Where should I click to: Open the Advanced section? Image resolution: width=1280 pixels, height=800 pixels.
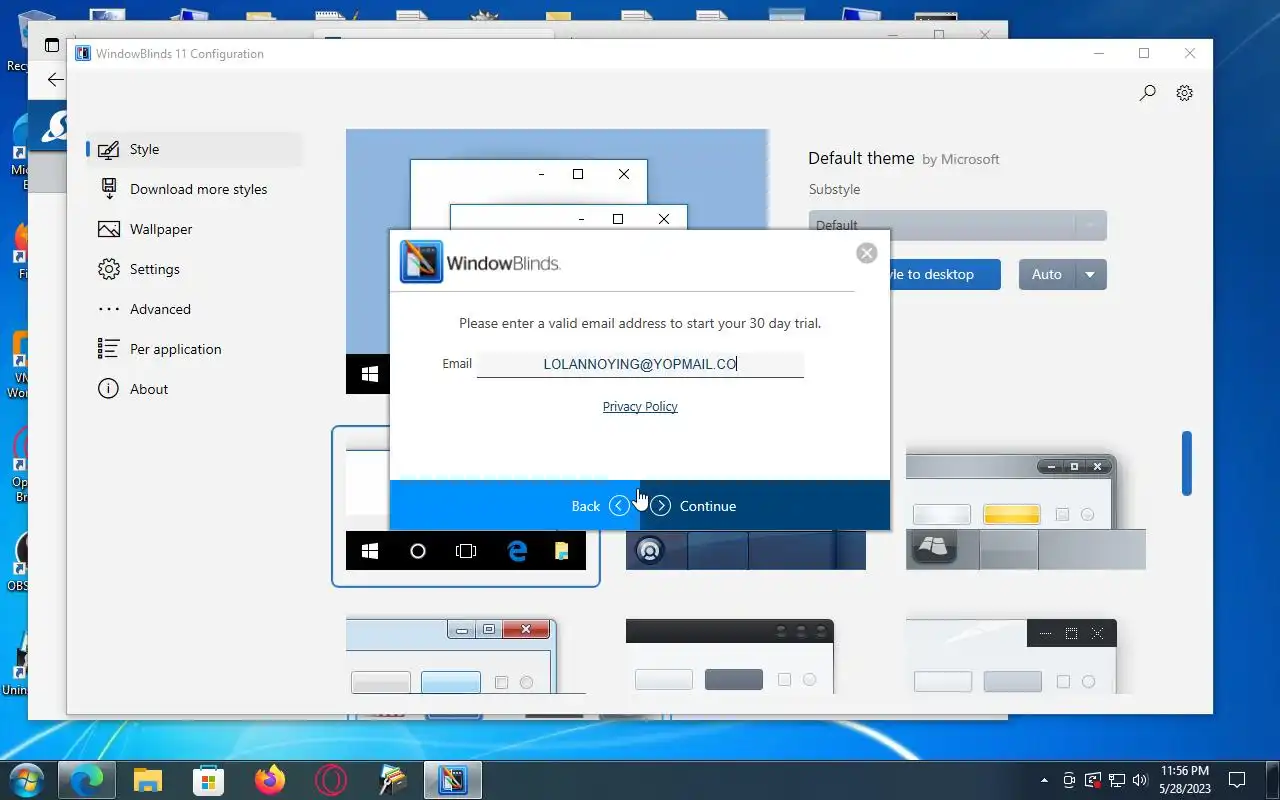point(195,309)
